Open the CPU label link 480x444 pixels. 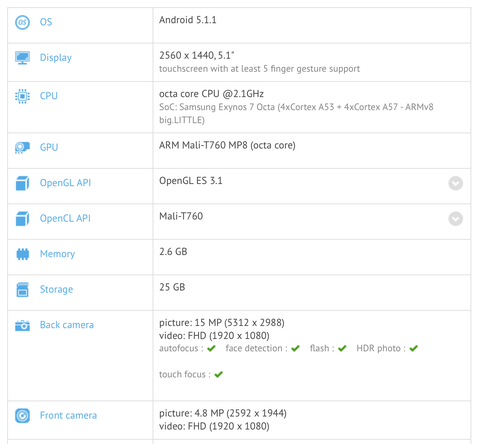coord(49,96)
